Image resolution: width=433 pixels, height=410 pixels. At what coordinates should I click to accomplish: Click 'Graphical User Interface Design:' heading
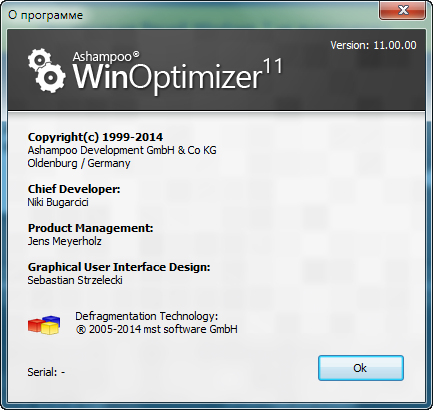[119, 267]
